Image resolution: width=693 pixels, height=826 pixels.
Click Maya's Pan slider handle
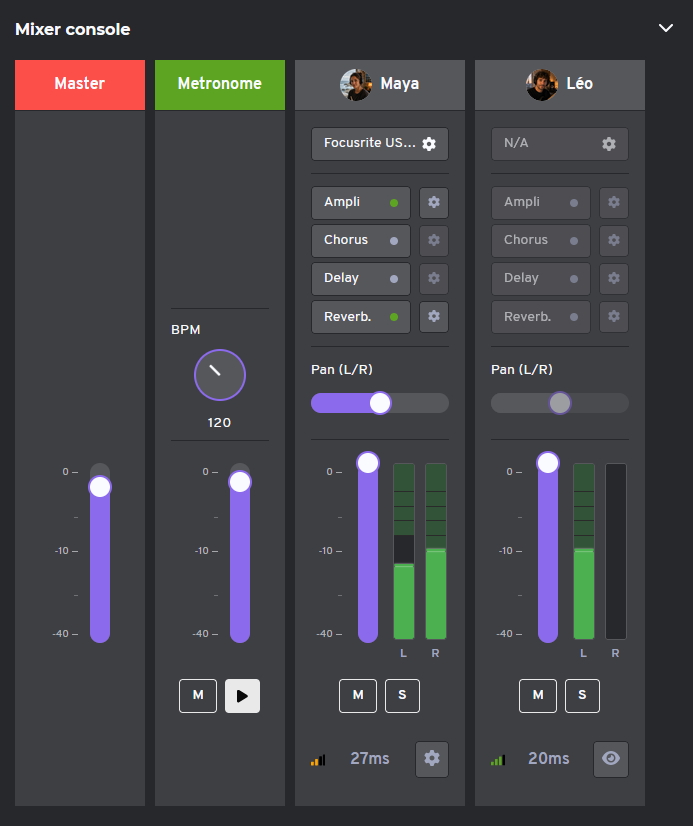tap(380, 403)
